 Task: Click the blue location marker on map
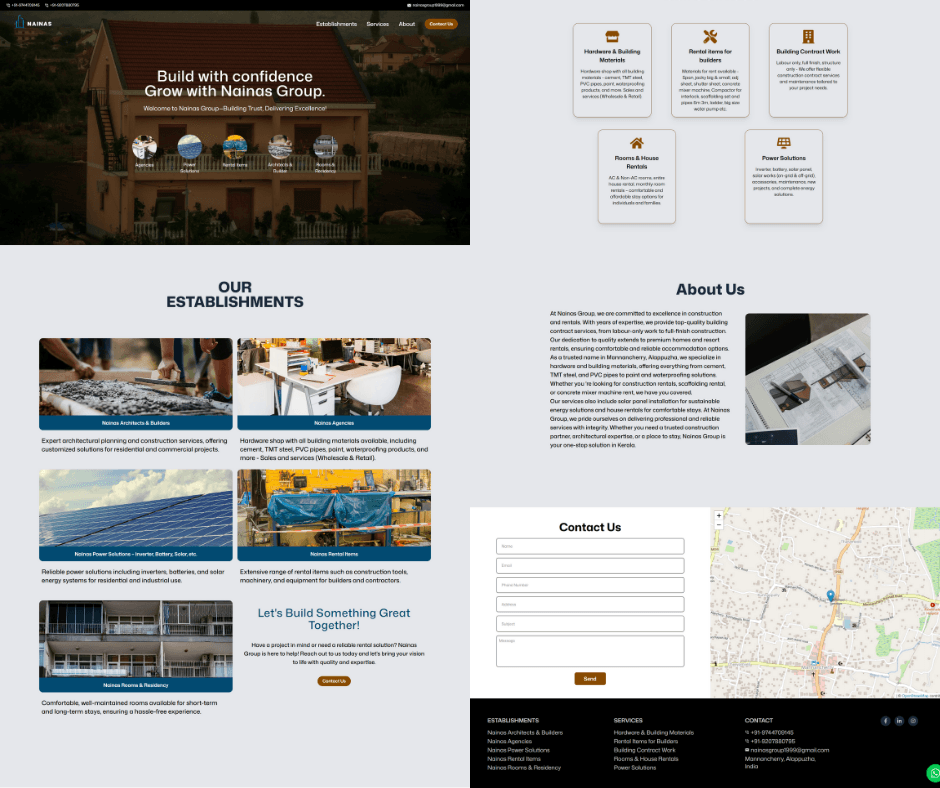coord(830,596)
